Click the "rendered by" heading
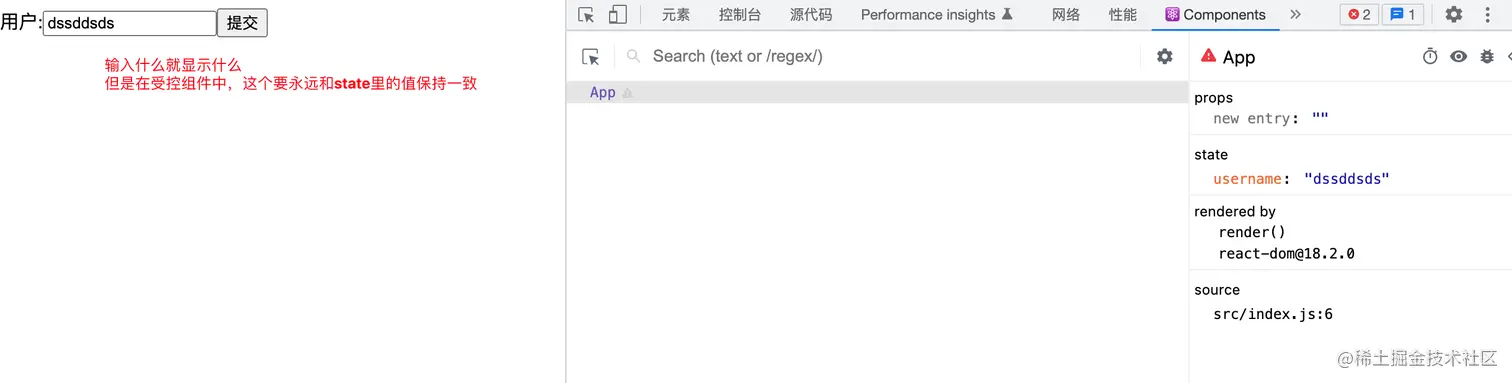1512x383 pixels. pos(1235,212)
